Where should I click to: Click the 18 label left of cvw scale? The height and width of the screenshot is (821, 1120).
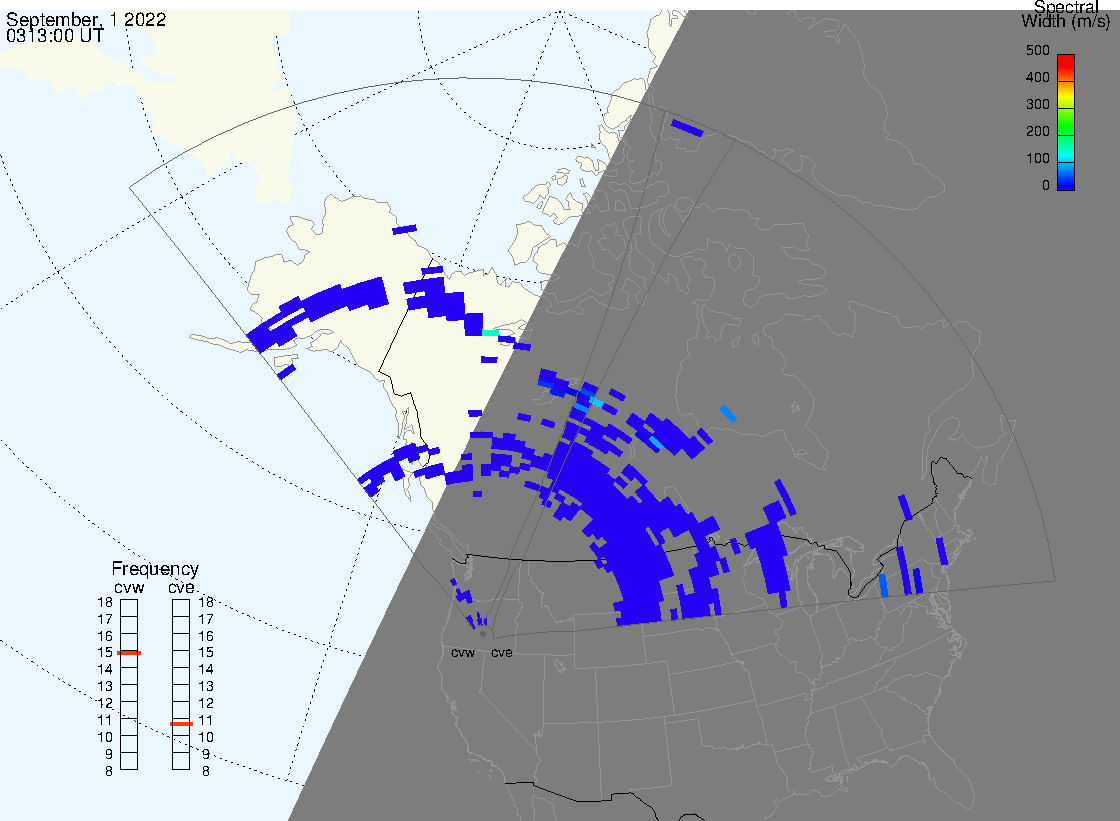[105, 602]
